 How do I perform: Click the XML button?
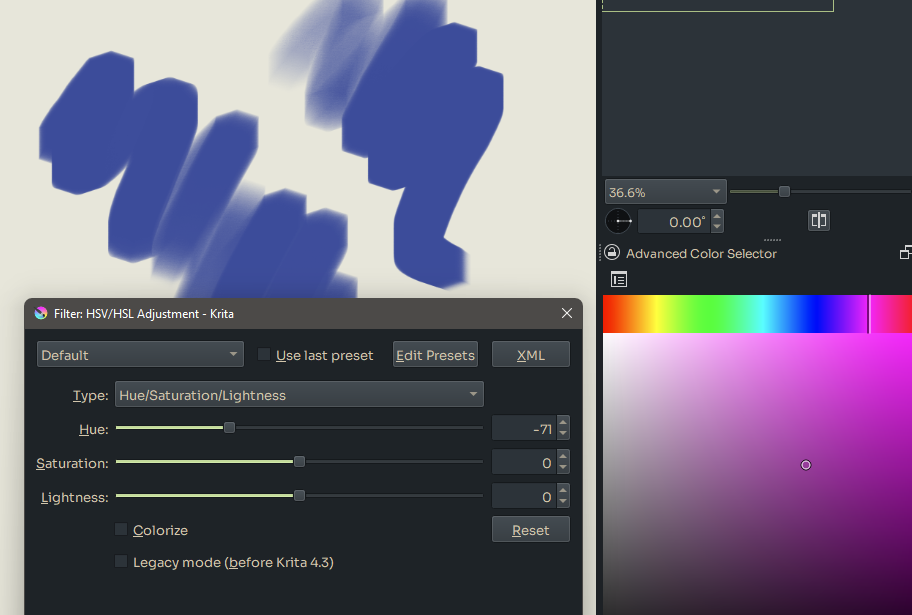[530, 354]
